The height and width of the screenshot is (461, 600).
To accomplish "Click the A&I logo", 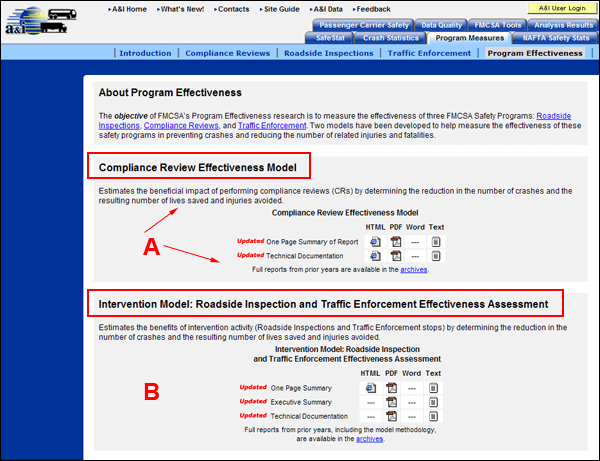I will [x=41, y=21].
